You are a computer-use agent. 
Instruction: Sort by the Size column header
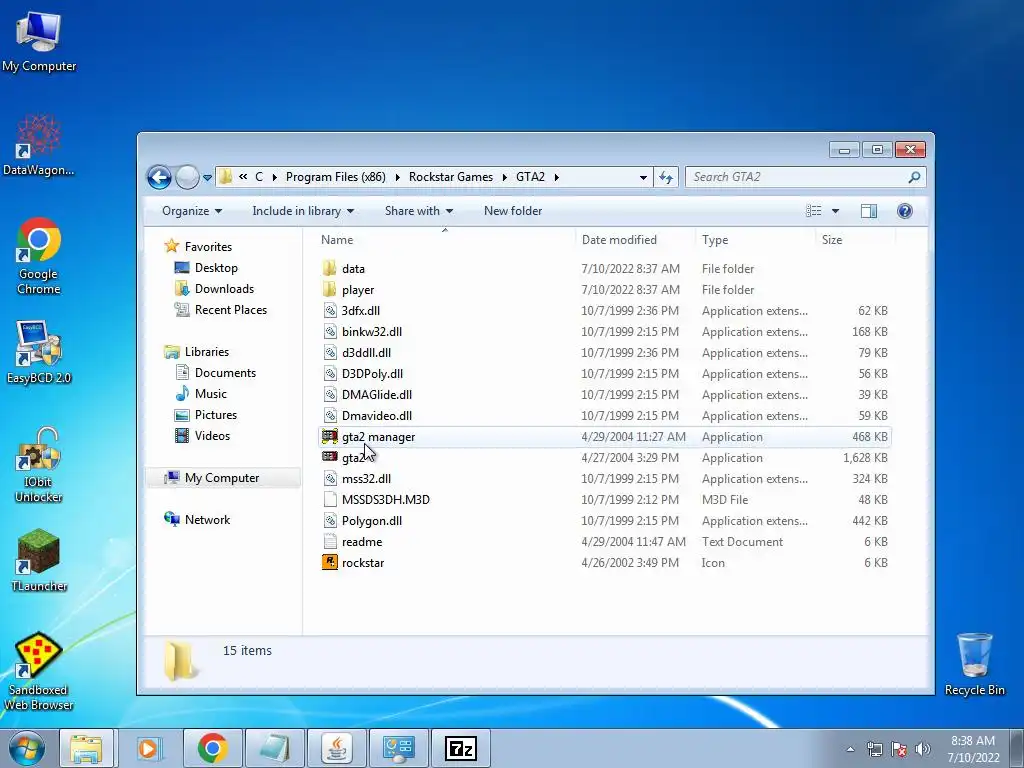[x=832, y=240]
